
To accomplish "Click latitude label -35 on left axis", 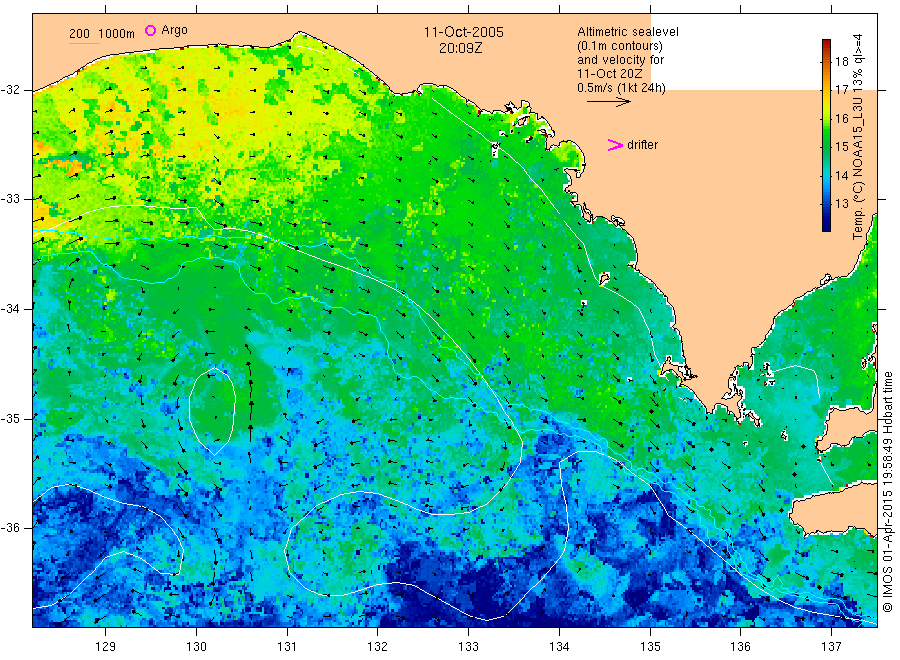I will click(11, 418).
